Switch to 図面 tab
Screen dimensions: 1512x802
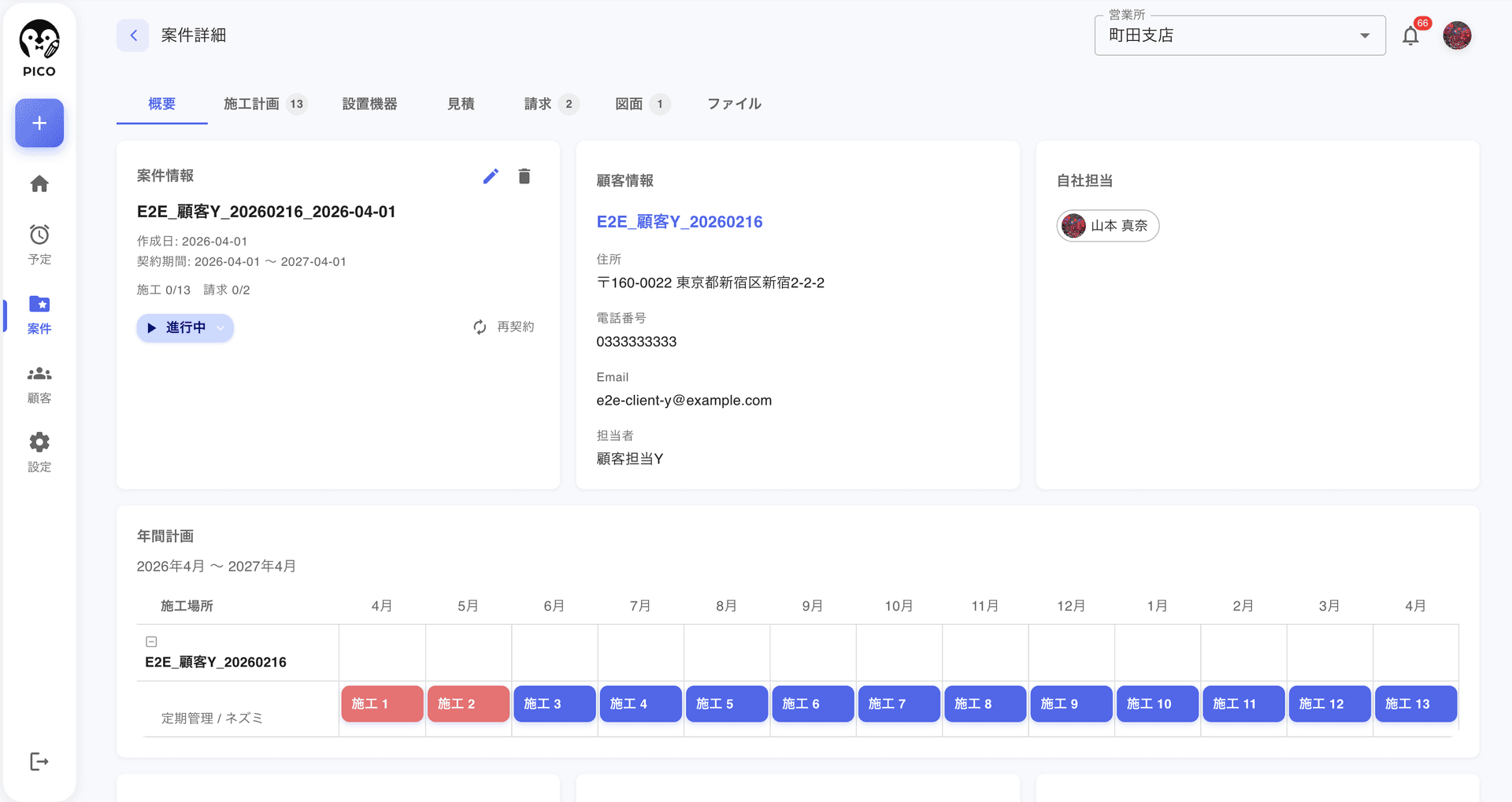point(642,104)
